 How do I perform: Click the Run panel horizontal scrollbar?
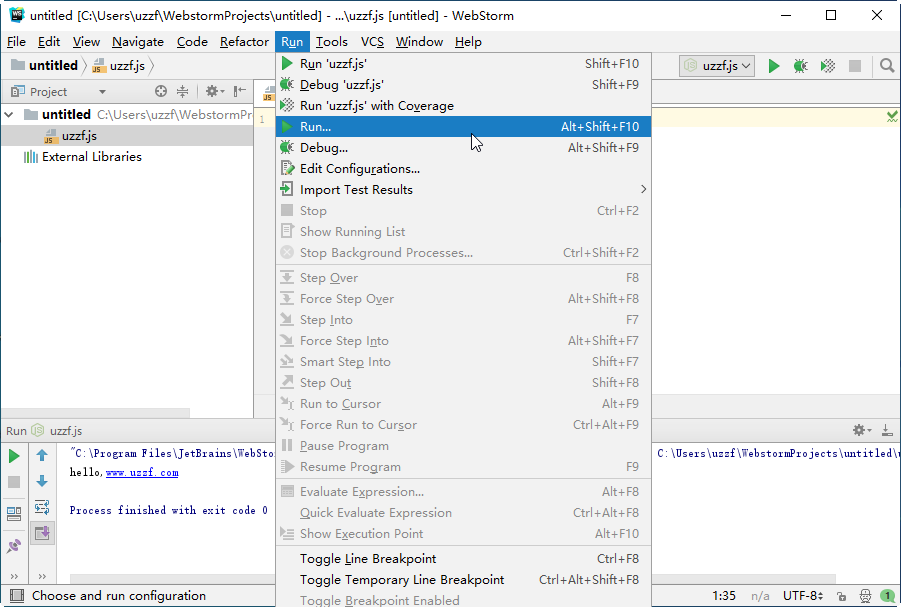(452, 579)
